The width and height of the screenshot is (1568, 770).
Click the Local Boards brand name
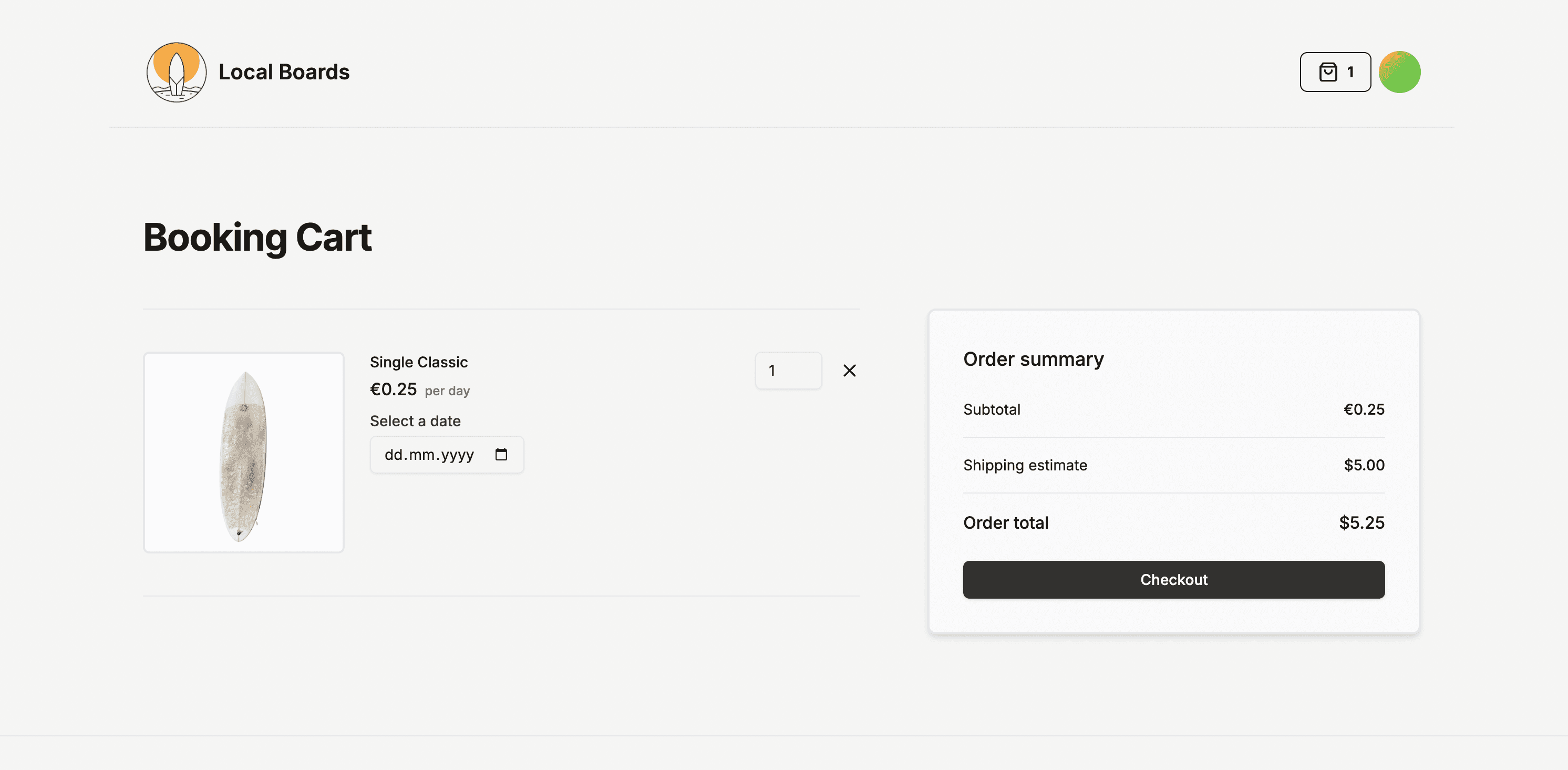(x=284, y=72)
